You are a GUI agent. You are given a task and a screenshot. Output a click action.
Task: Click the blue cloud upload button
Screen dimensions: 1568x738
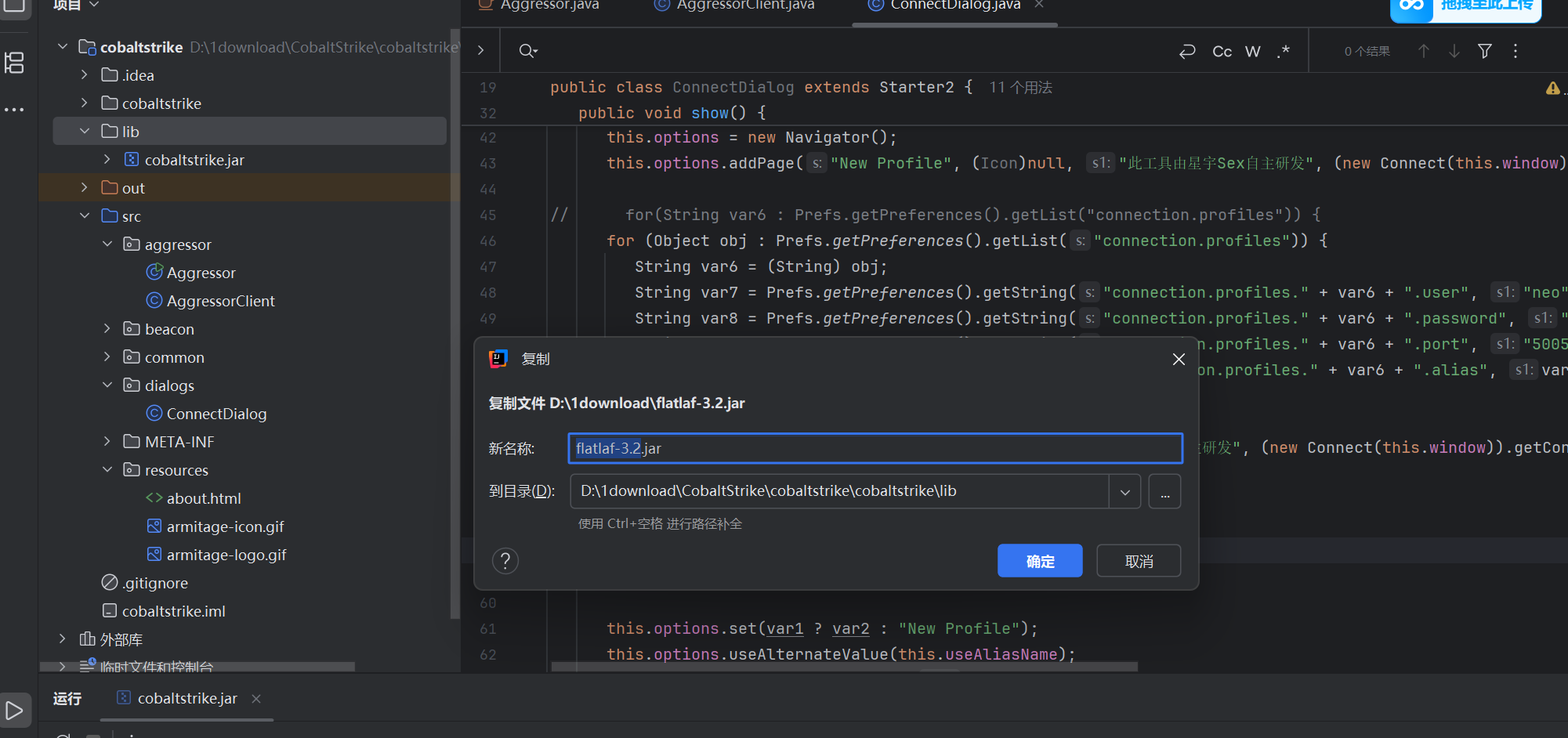pos(1465,8)
